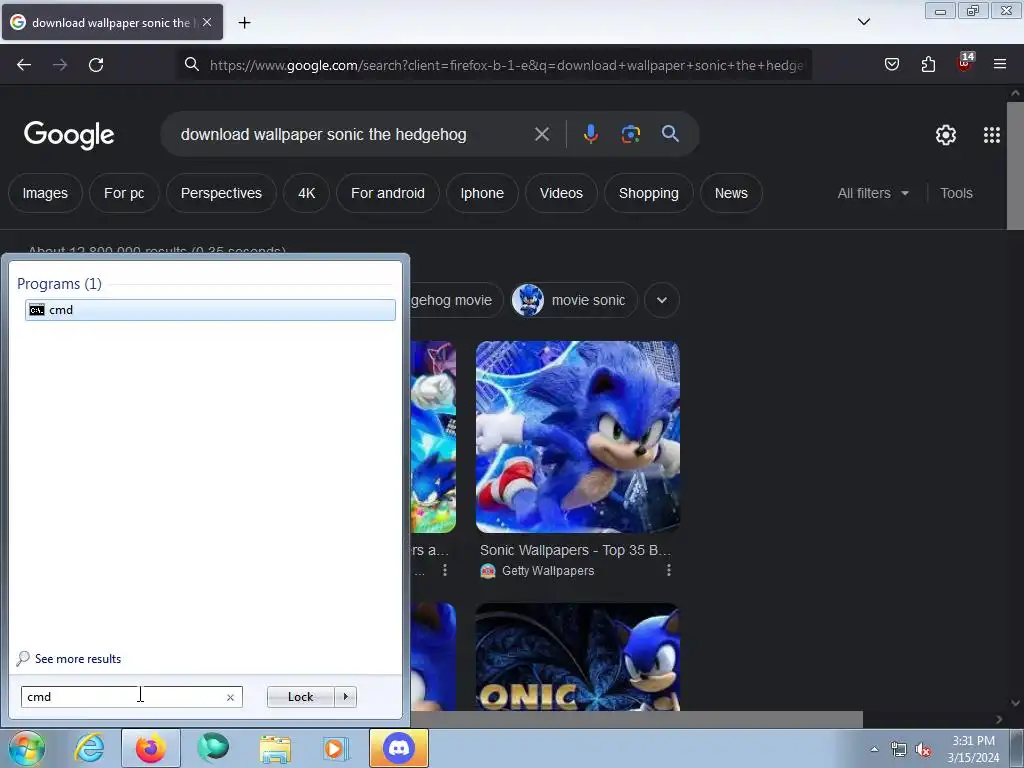Switch to the Videos tab

click(x=561, y=193)
